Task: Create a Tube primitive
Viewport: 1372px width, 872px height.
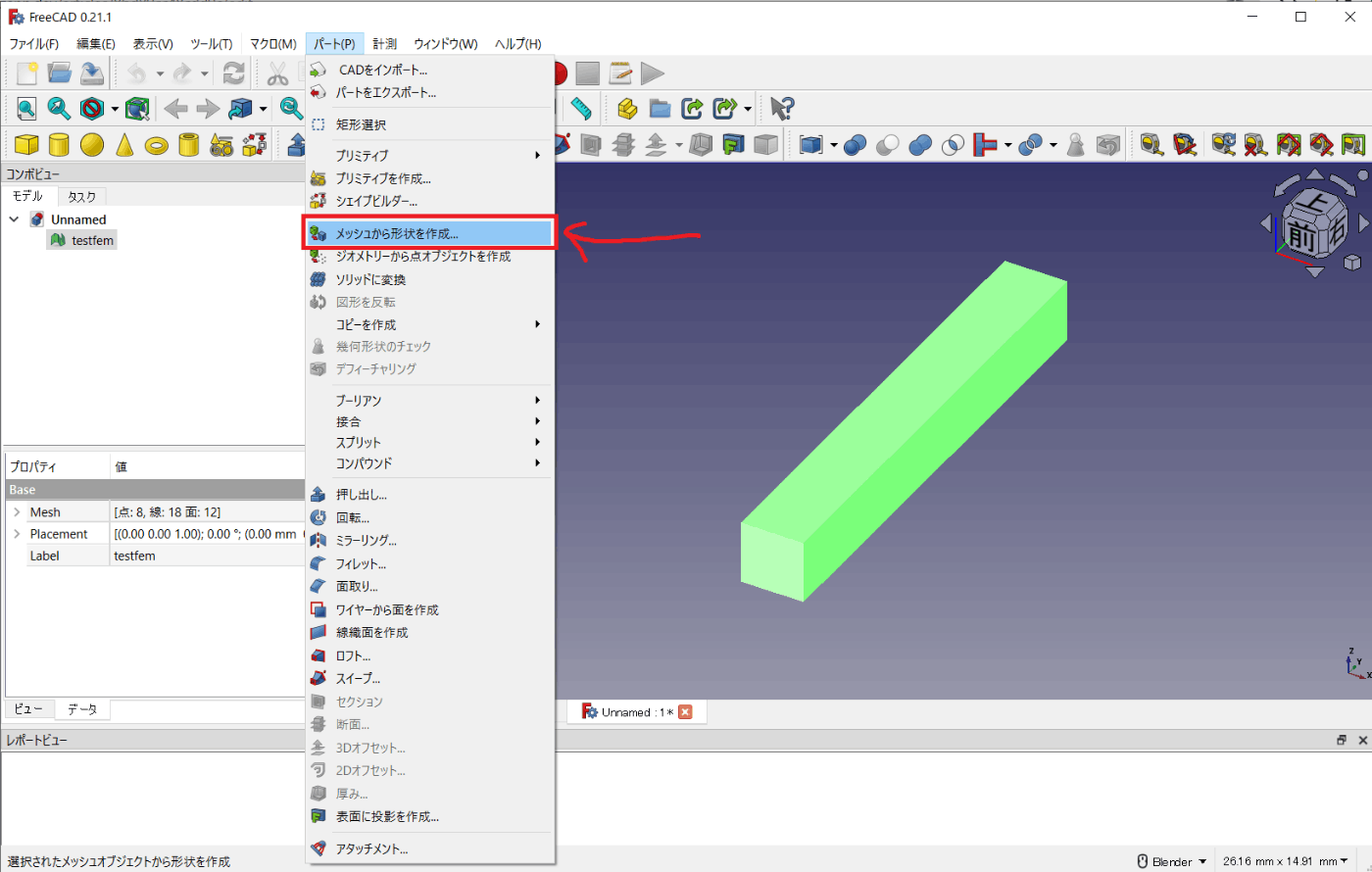Action: click(x=188, y=145)
